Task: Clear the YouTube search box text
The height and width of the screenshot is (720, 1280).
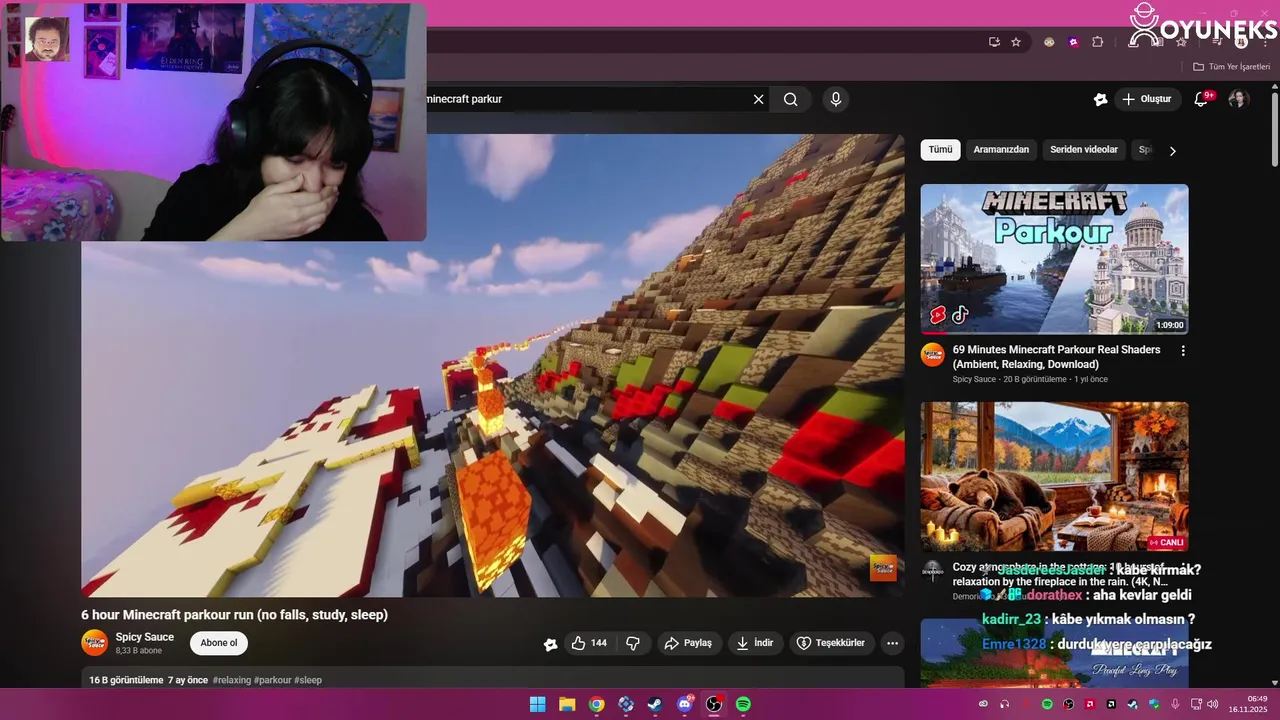Action: click(758, 99)
